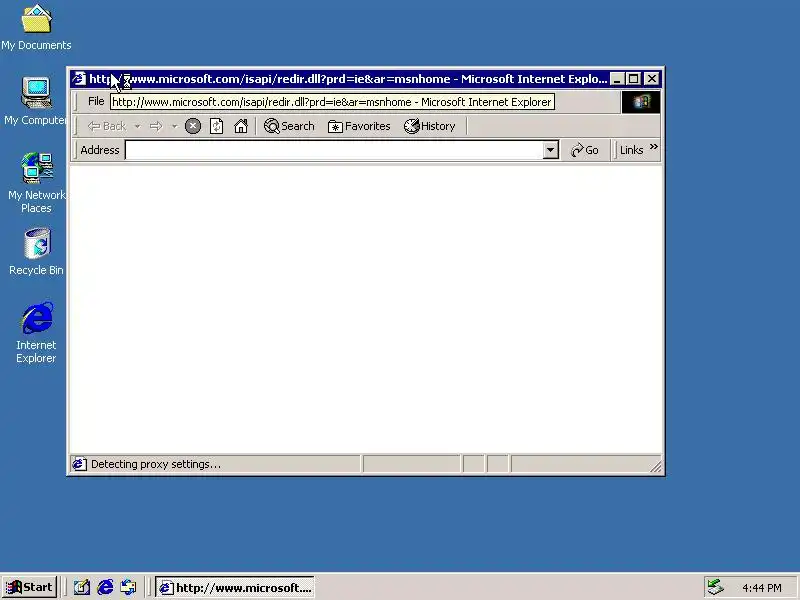This screenshot has height=600, width=800.
Task: Open the Favorites pane
Action: (x=359, y=126)
